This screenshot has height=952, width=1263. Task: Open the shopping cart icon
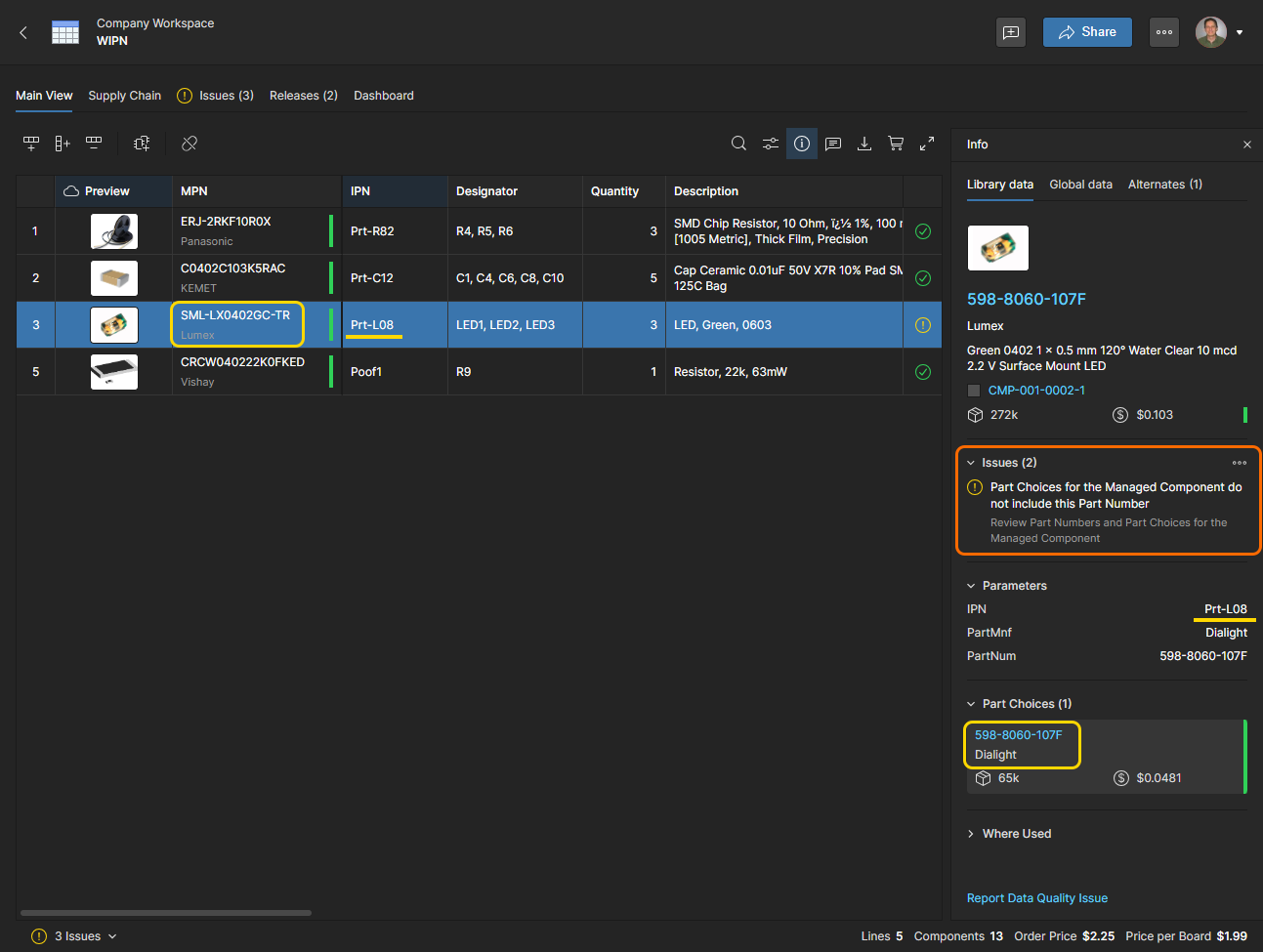pyautogui.click(x=896, y=144)
